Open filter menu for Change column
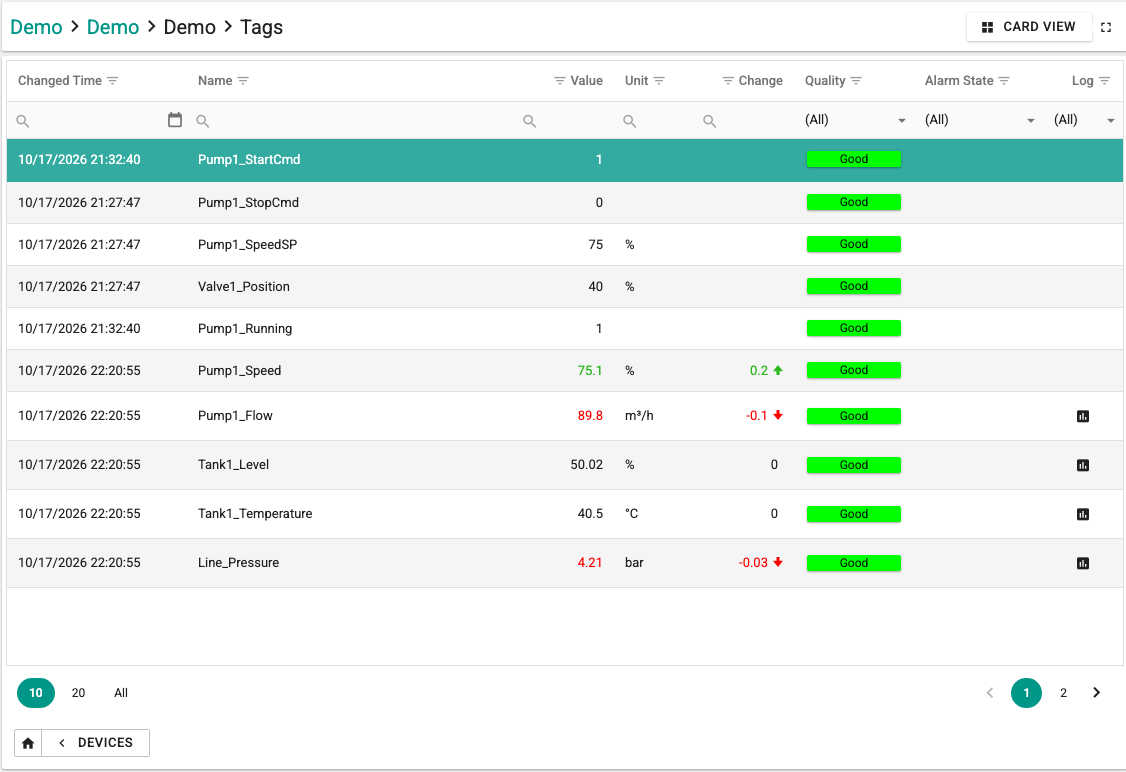The width and height of the screenshot is (1126, 772). point(728,81)
